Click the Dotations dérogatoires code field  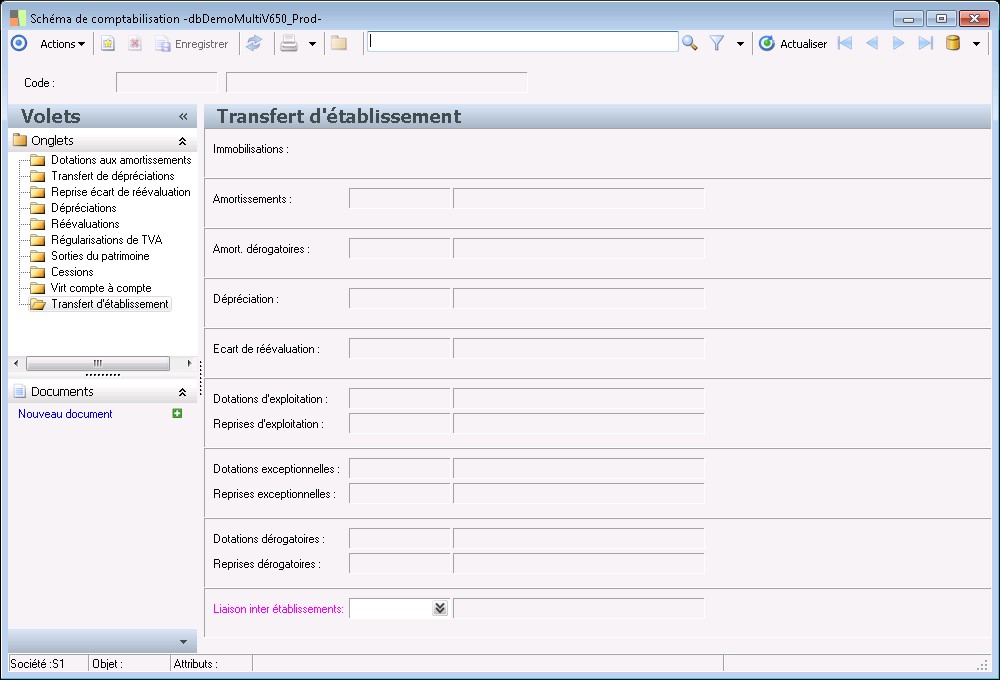[400, 538]
